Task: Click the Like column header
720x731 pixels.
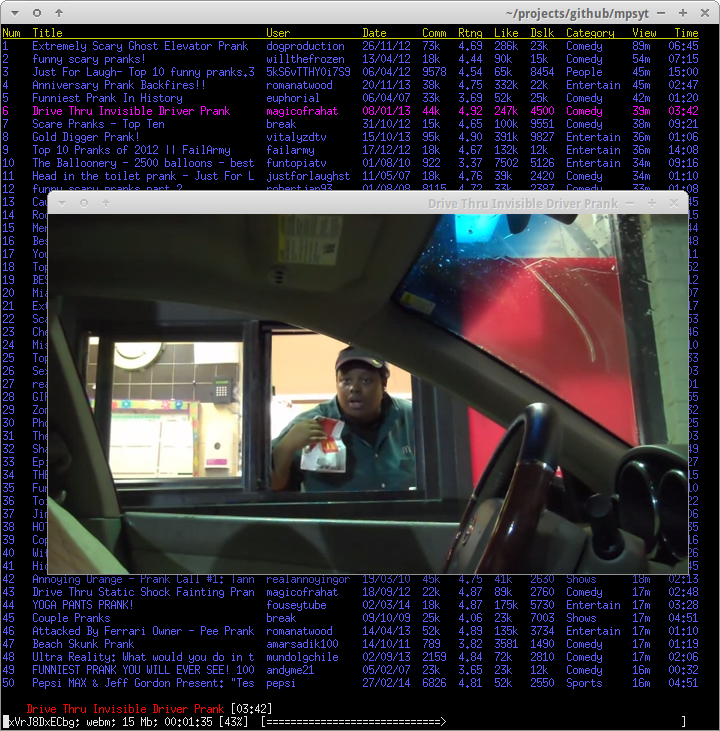Action: coord(506,33)
